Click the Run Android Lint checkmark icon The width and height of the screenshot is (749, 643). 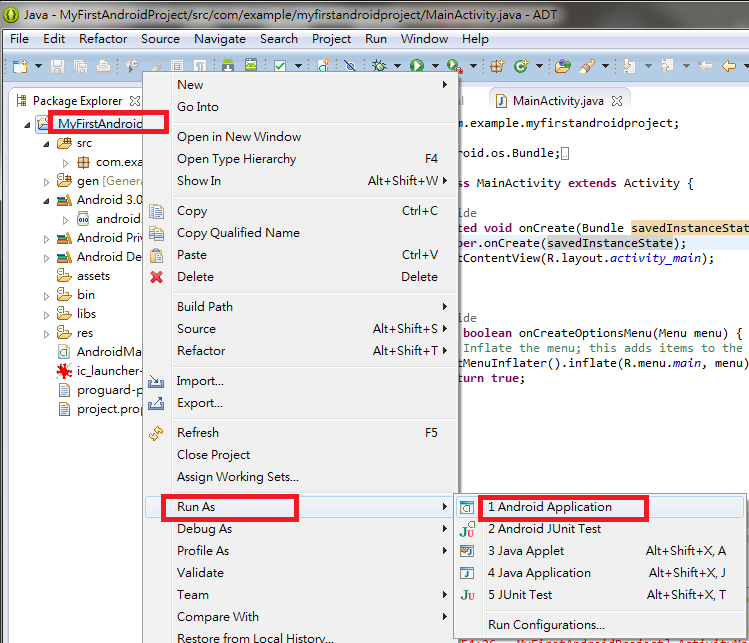pyautogui.click(x=280, y=66)
